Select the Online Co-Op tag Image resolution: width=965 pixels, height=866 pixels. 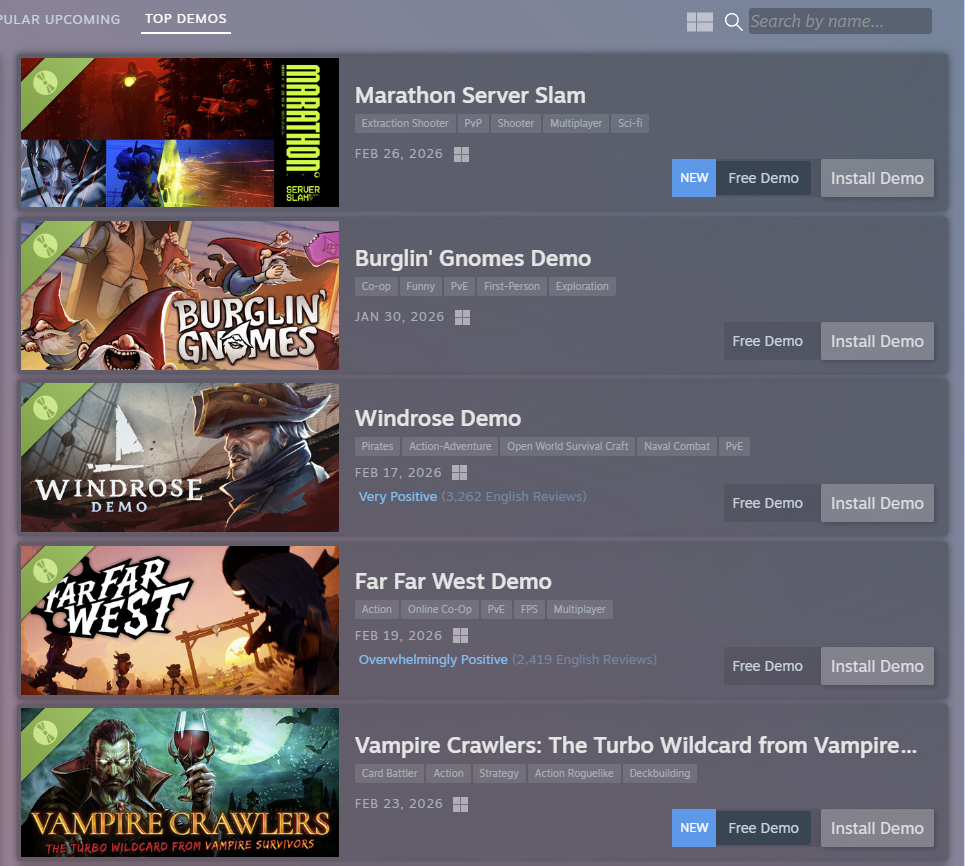439,610
